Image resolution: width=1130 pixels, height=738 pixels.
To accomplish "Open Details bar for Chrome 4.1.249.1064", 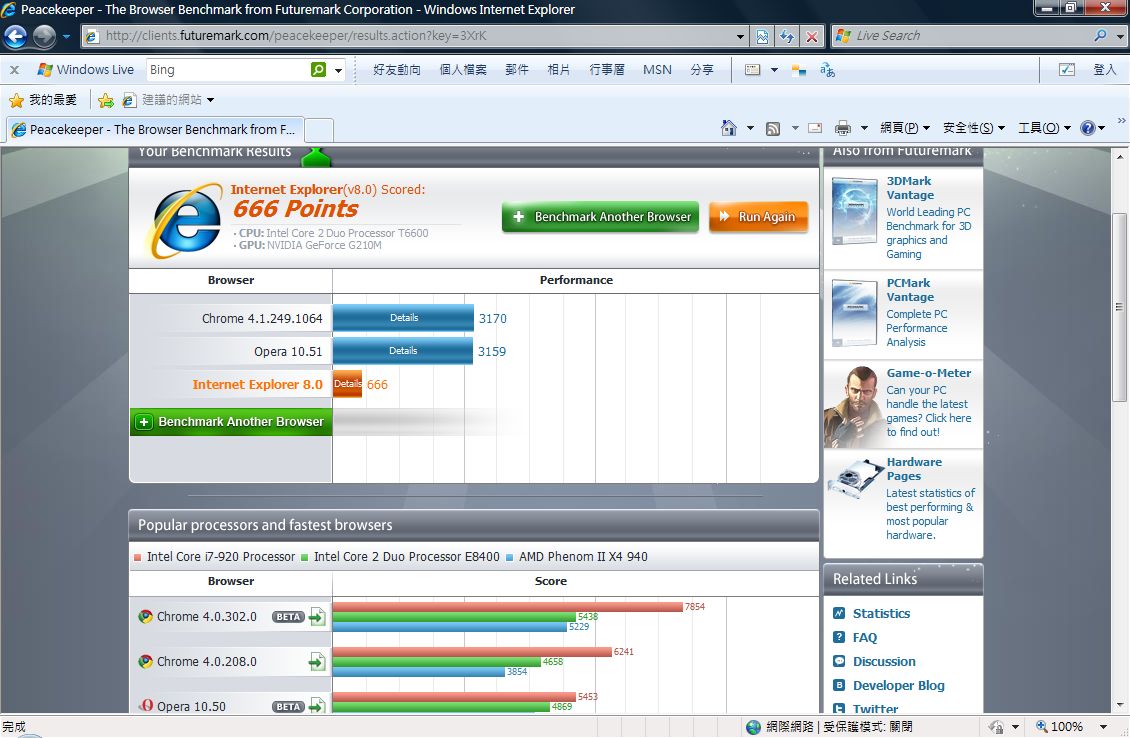I will point(403,318).
